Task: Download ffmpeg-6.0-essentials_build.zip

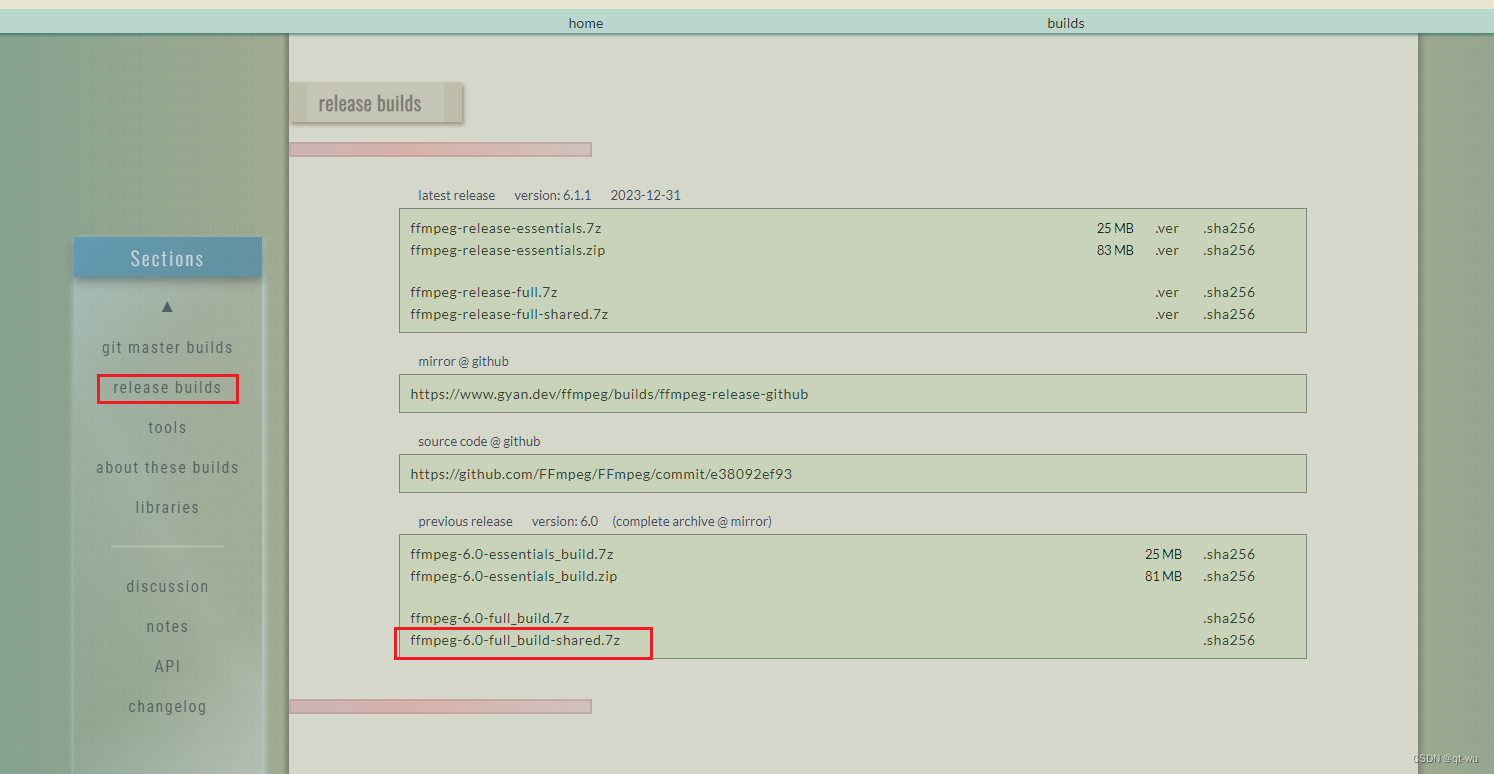Action: coord(514,577)
